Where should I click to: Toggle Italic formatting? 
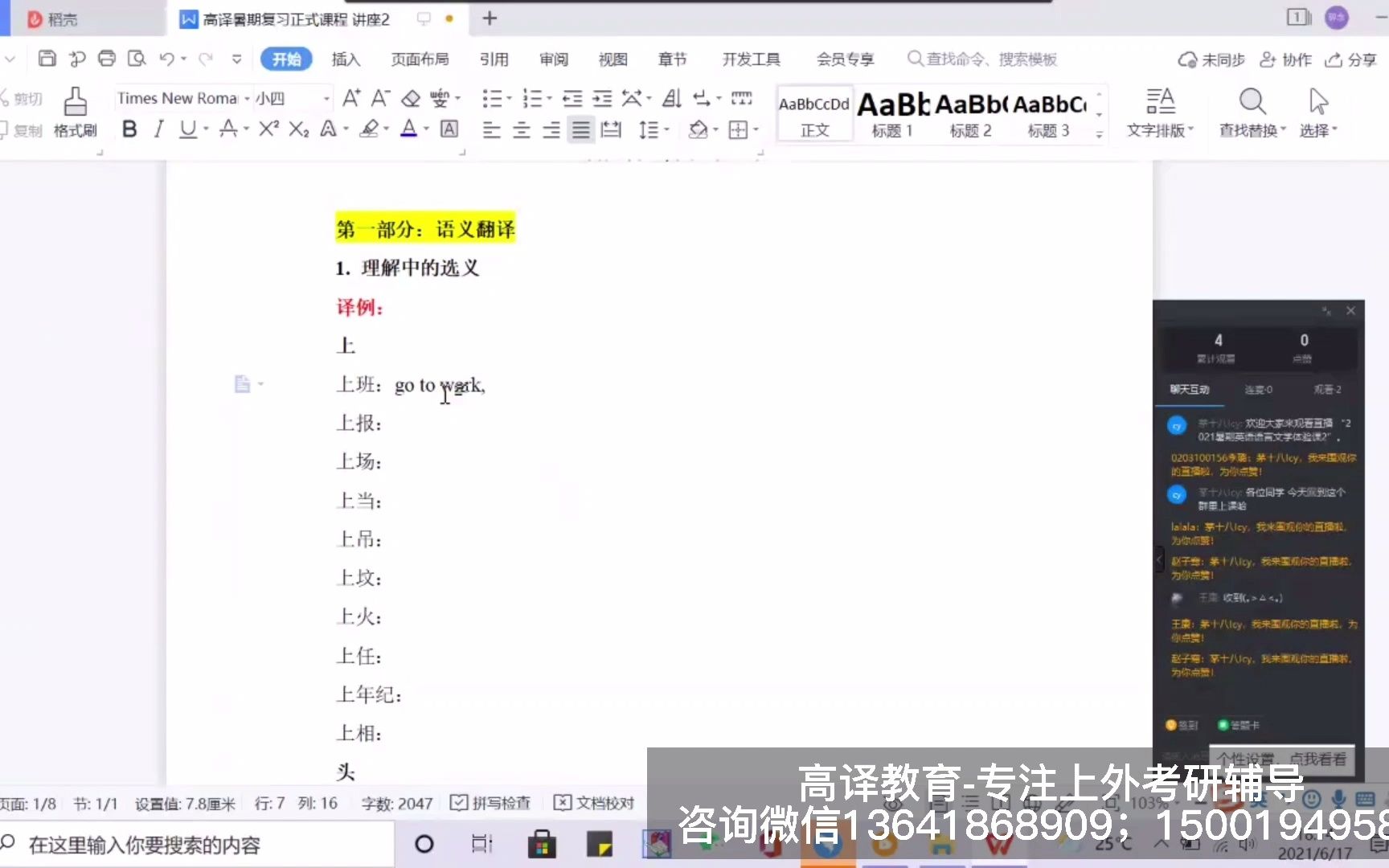pos(158,129)
